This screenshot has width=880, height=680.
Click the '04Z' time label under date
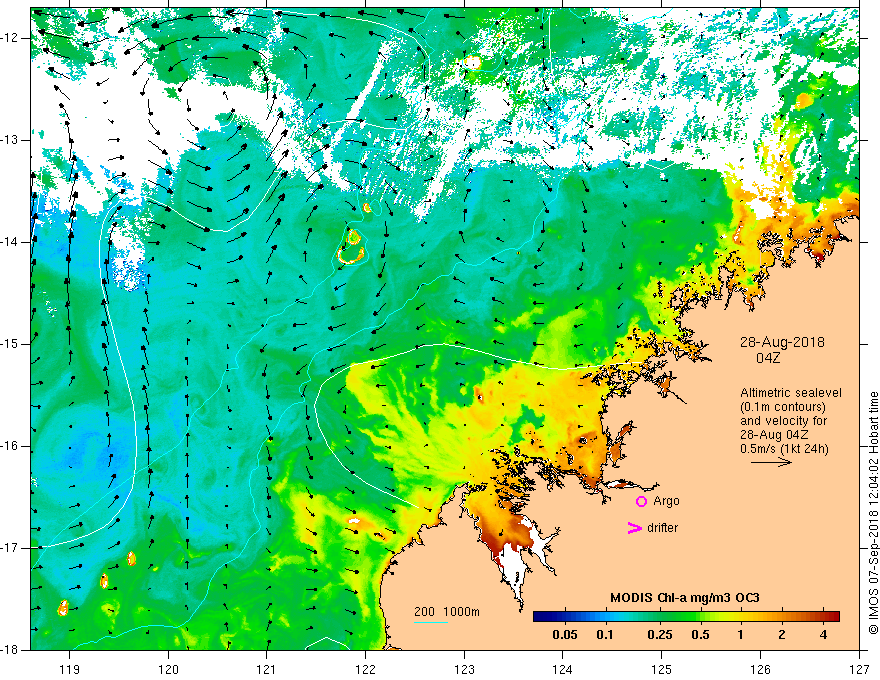point(768,358)
